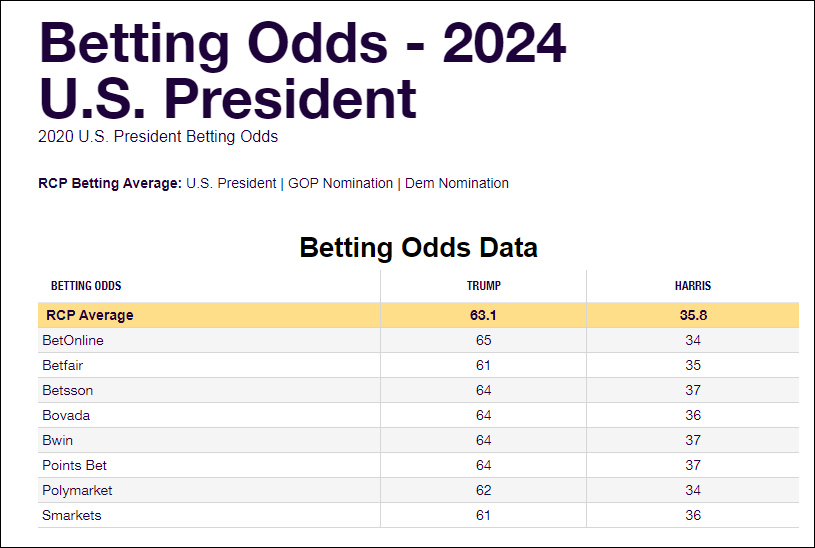Open the Dem Nomination betting average
Screen dimensions: 815x548
457,183
